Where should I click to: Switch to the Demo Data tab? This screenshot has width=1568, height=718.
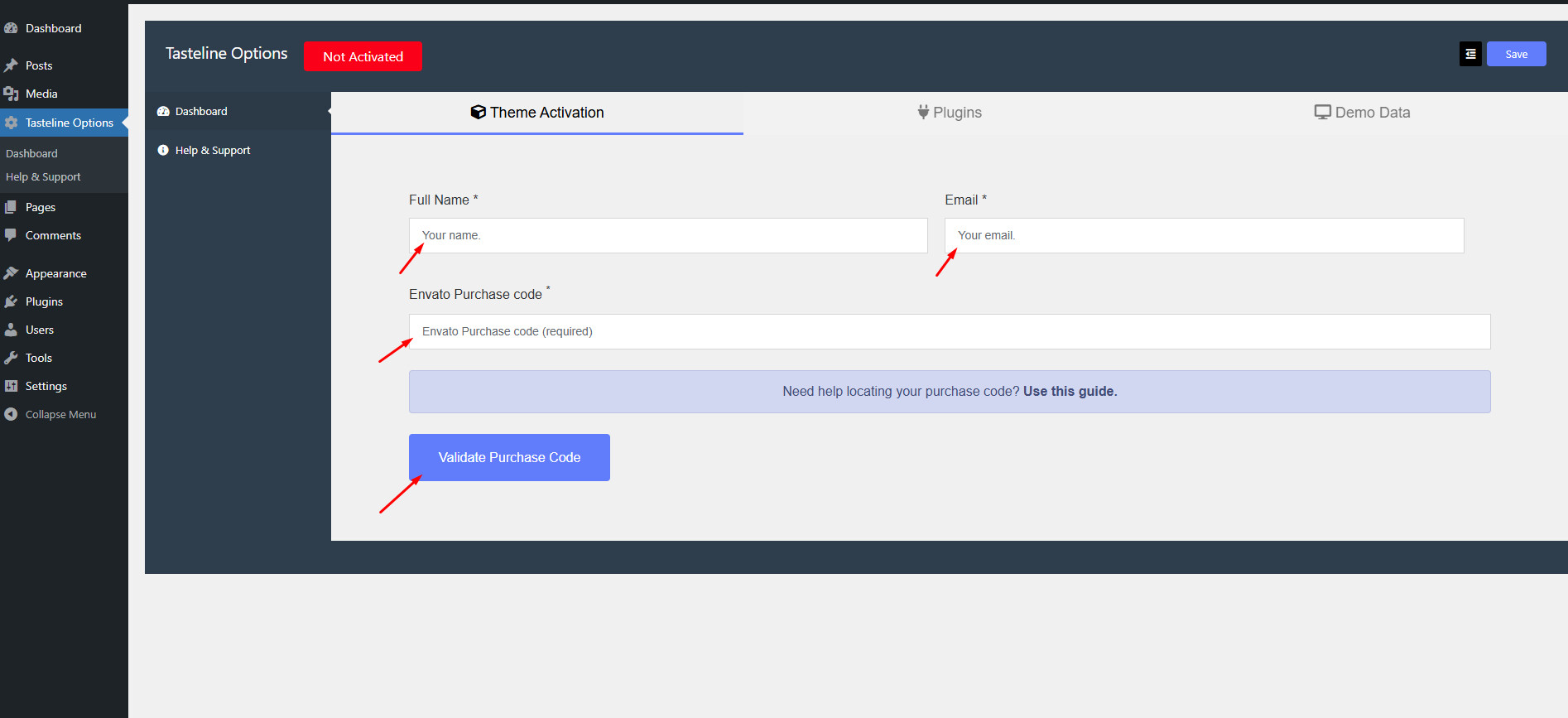(x=1362, y=113)
